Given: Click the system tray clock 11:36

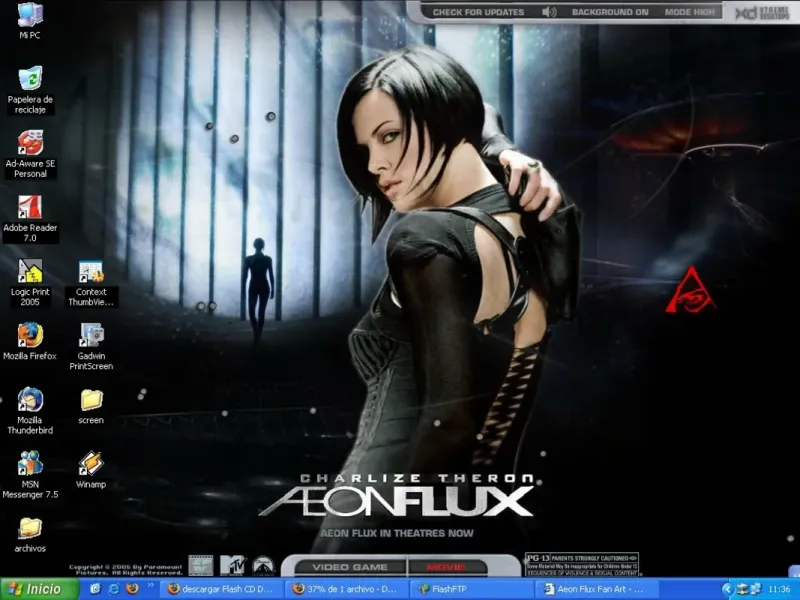Looking at the screenshot, I should point(779,589).
